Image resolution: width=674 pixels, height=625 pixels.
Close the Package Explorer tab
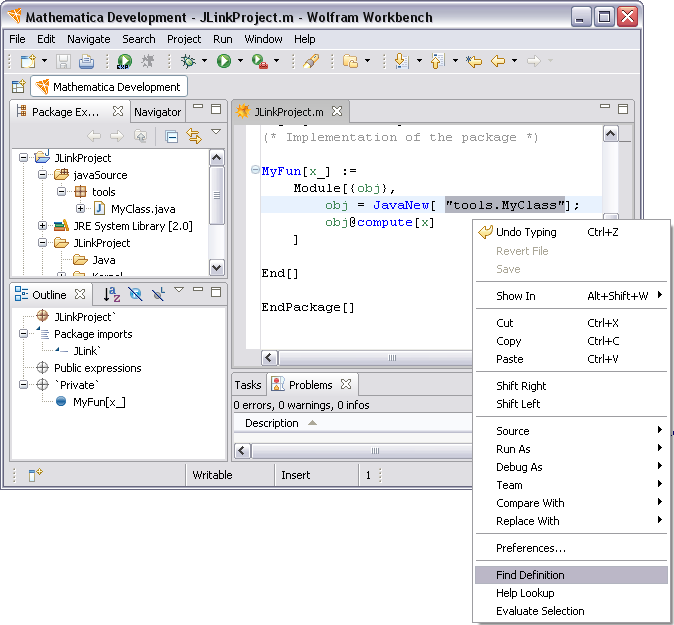point(118,111)
